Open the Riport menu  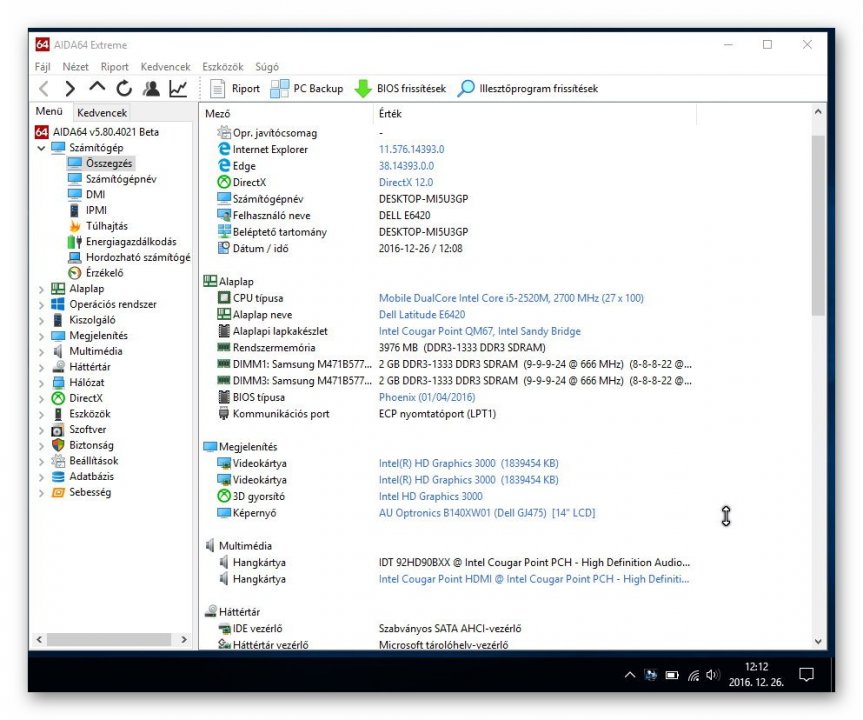click(x=114, y=67)
